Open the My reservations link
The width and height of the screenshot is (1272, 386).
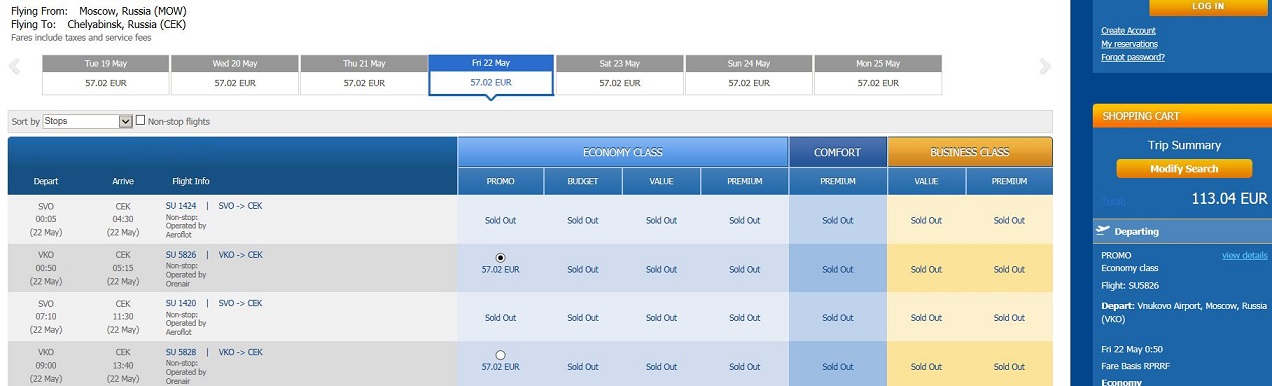point(1129,44)
